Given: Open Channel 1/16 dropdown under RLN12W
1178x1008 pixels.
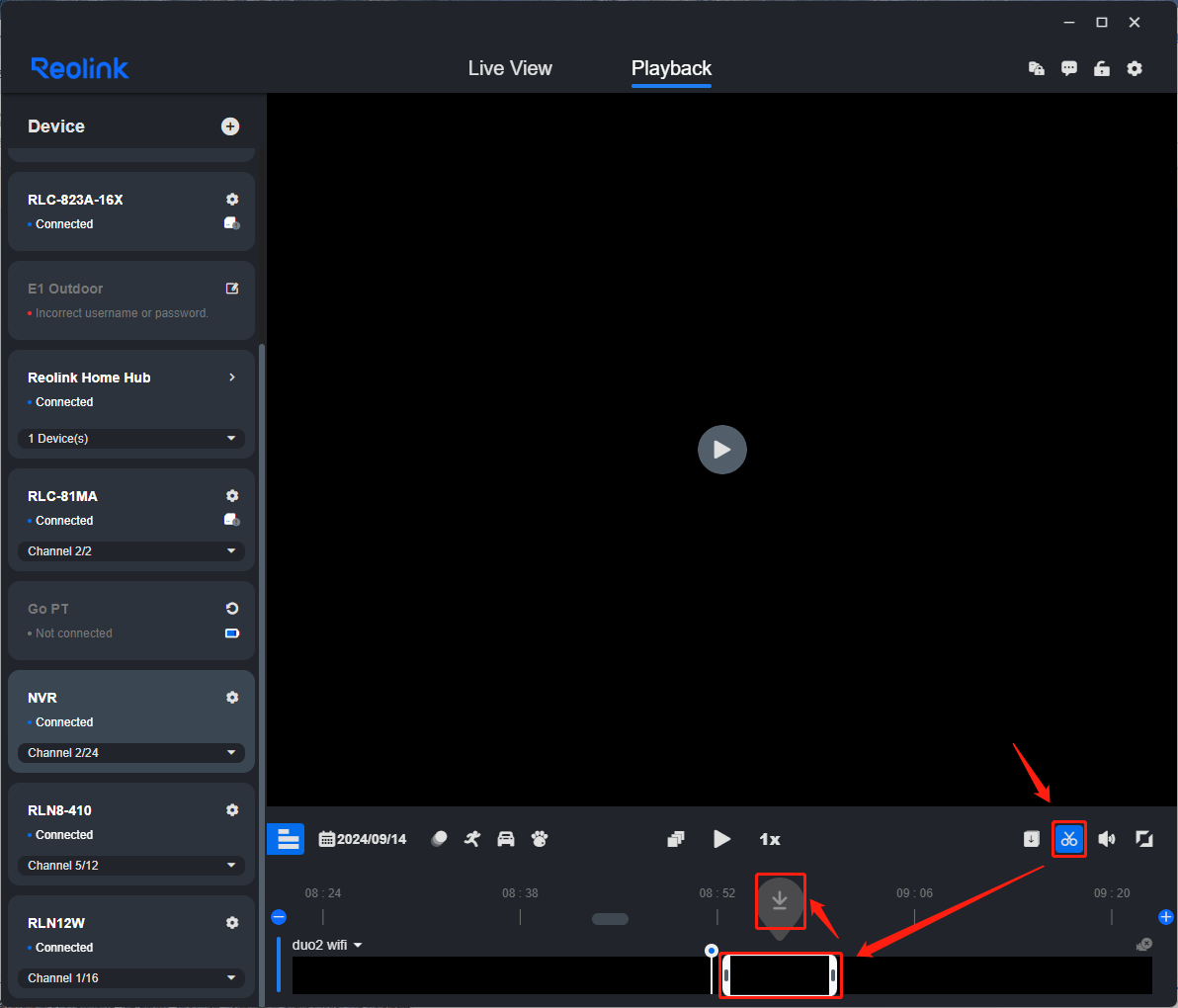Looking at the screenshot, I should (131, 978).
